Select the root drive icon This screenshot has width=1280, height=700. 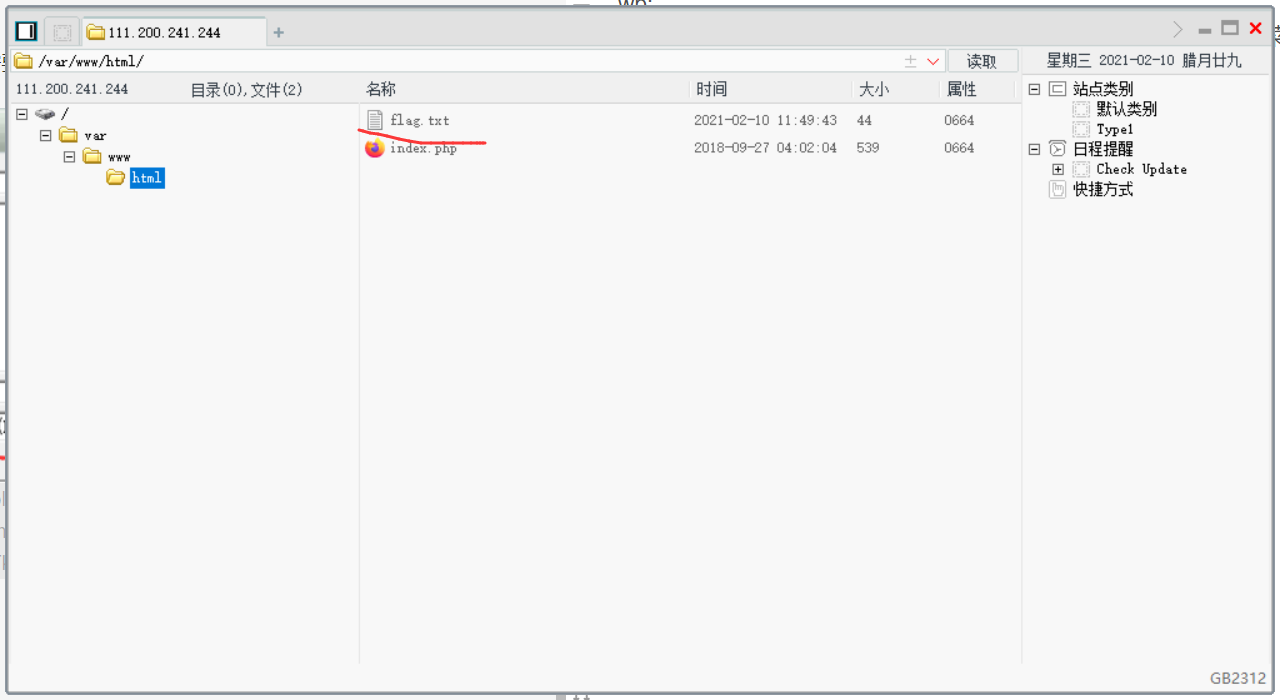click(x=45, y=114)
